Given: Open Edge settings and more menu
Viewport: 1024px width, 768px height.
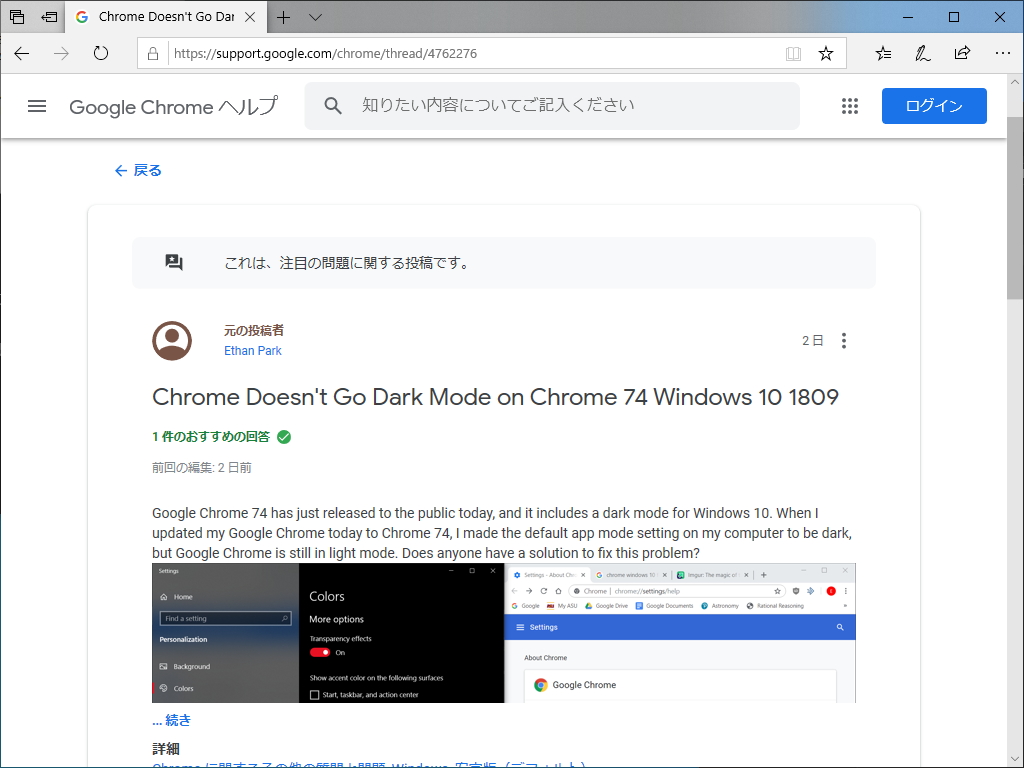Looking at the screenshot, I should point(1002,54).
